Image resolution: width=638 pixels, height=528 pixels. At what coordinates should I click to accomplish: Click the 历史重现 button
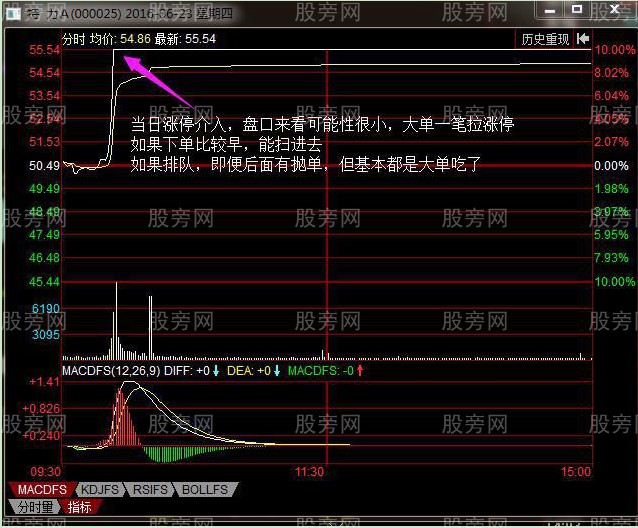point(545,39)
